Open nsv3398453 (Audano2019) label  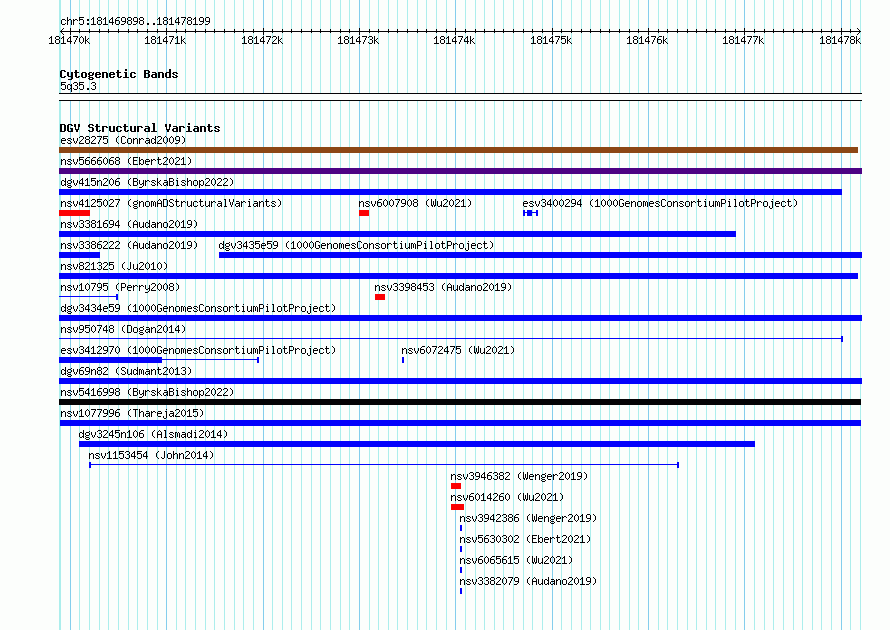pyautogui.click(x=443, y=287)
